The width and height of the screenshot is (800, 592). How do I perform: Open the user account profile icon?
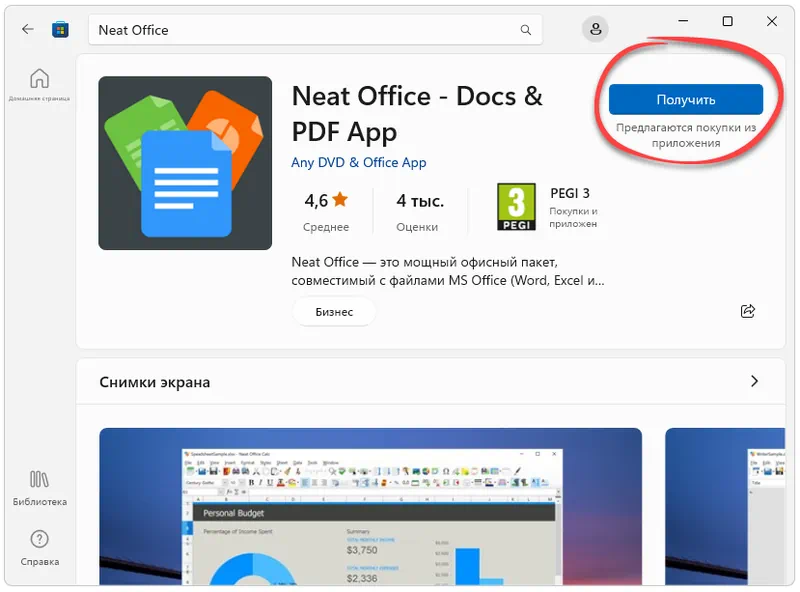click(x=595, y=29)
